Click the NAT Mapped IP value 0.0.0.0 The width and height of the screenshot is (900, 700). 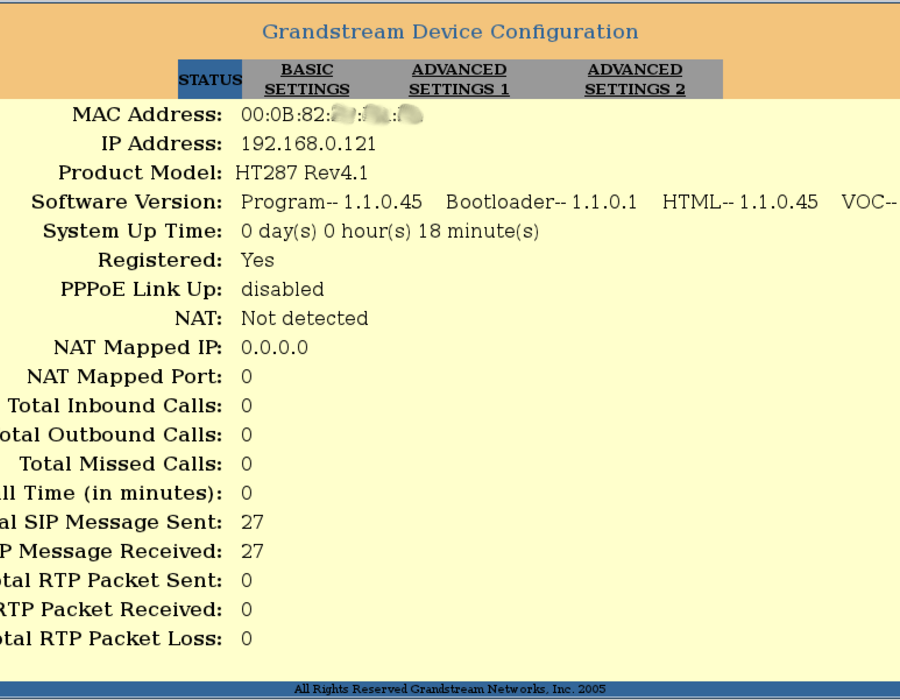pos(274,348)
